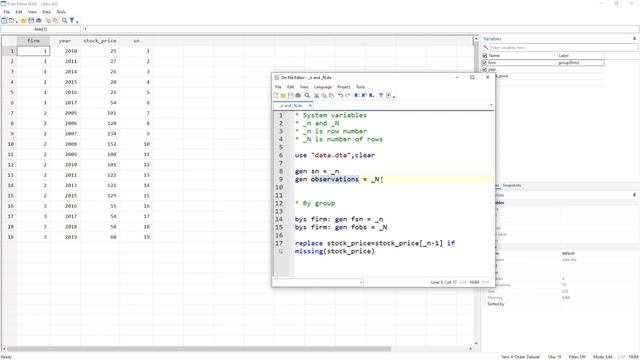Close the _n and _N.do tab
Image resolution: width=640 pixels, height=360 pixels.
pos(310,106)
